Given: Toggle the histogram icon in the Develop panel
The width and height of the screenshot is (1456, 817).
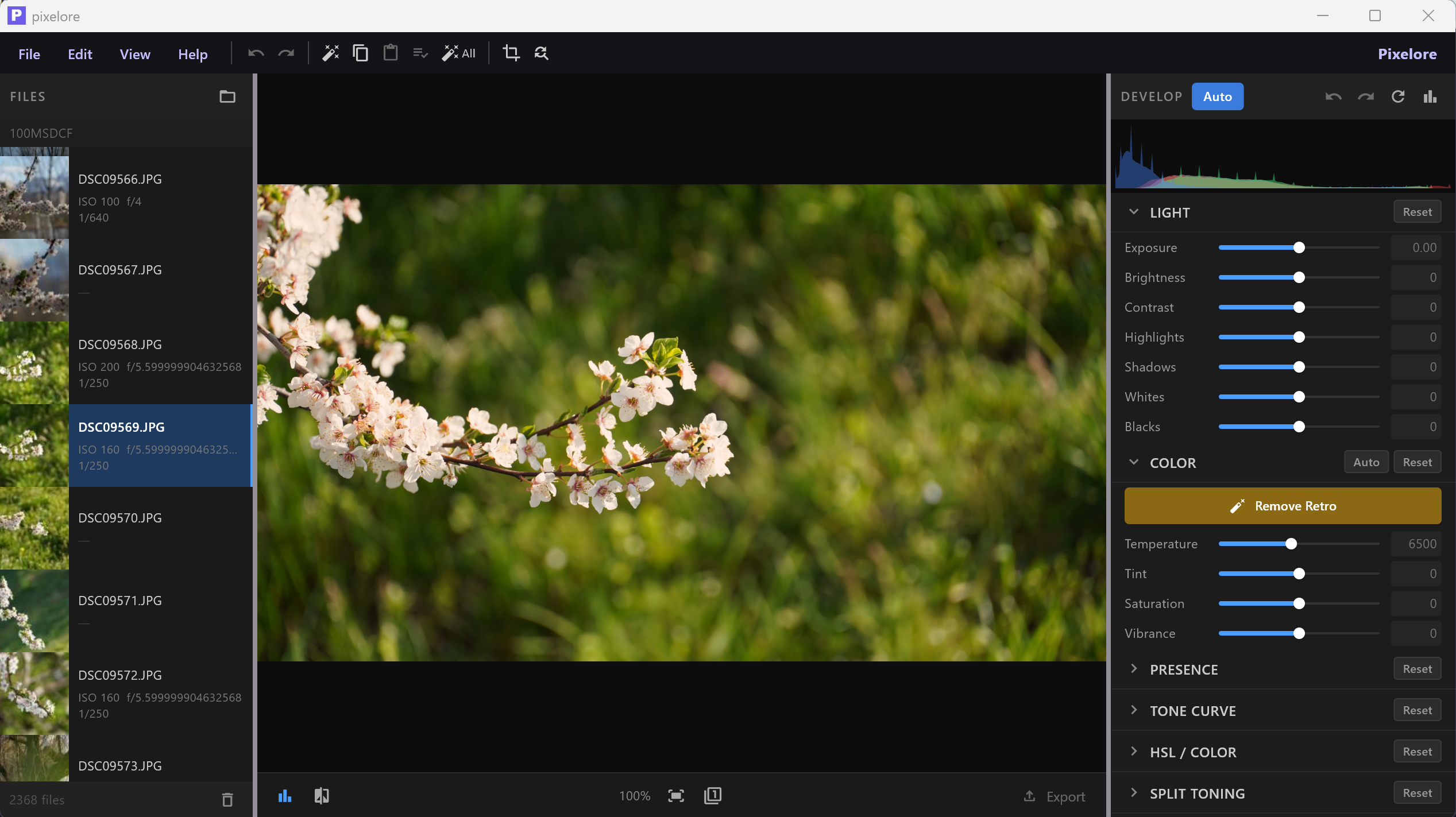Looking at the screenshot, I should [1430, 96].
